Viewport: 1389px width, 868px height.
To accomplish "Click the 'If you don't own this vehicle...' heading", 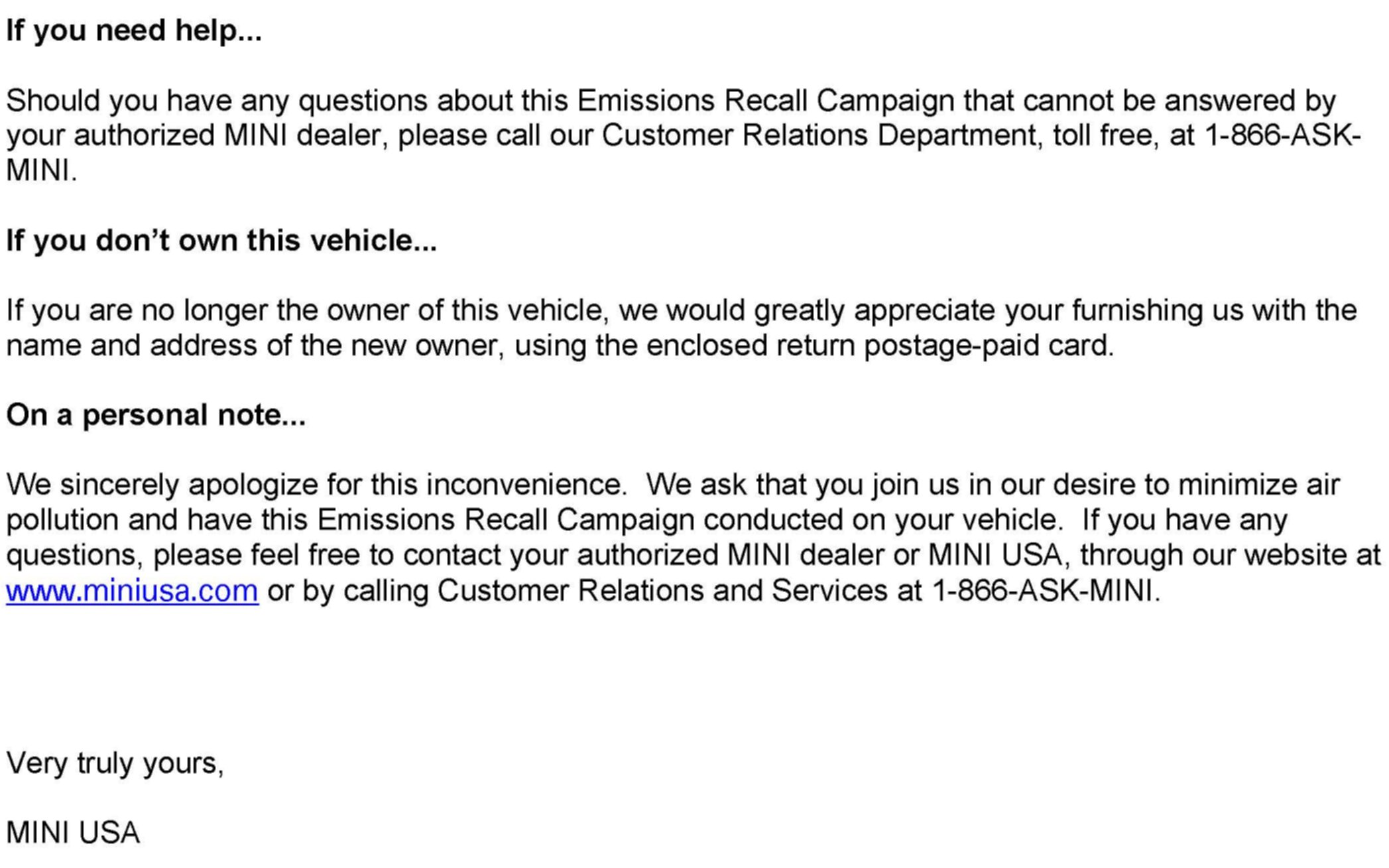I will pos(221,240).
